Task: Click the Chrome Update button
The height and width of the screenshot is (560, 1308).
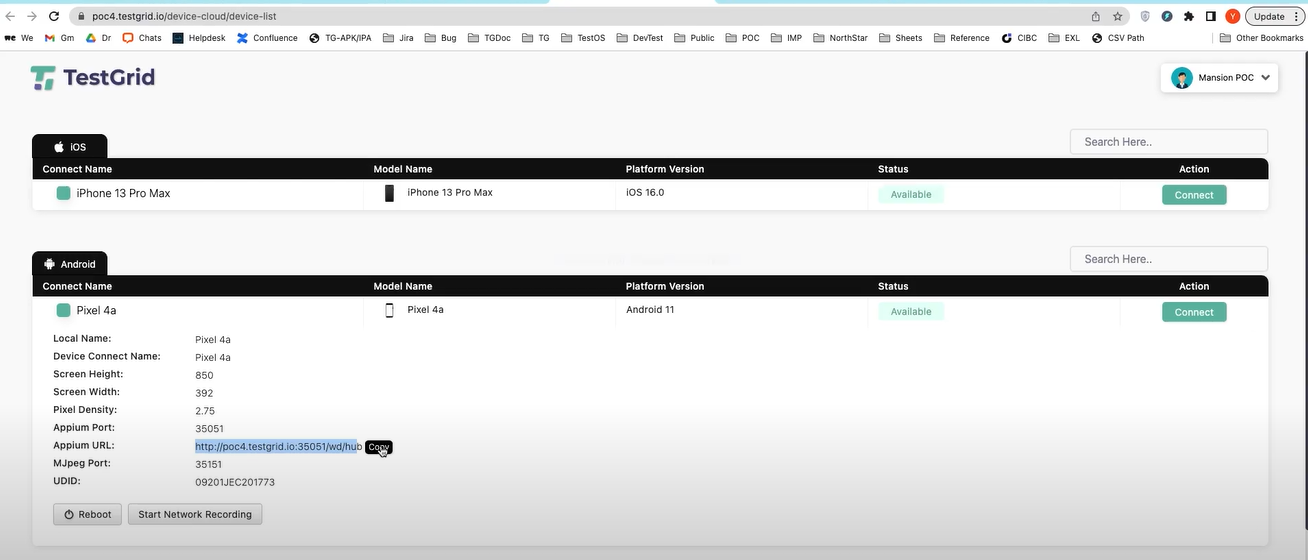Action: click(1275, 17)
